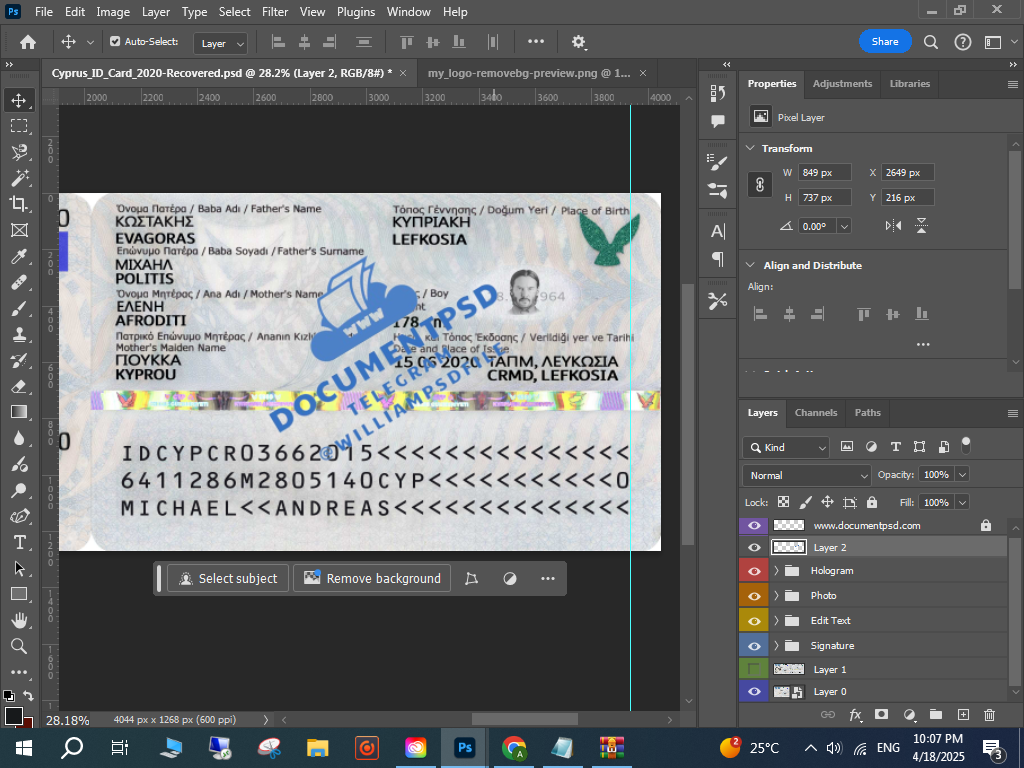Switch to the Adjustments tab
This screenshot has width=1024, height=768.
point(842,84)
